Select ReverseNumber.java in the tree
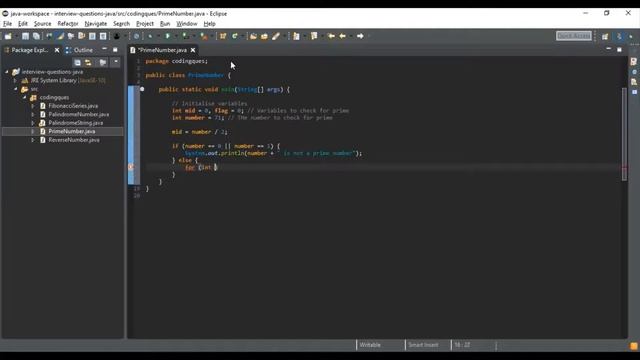640x360 pixels. click(x=74, y=140)
